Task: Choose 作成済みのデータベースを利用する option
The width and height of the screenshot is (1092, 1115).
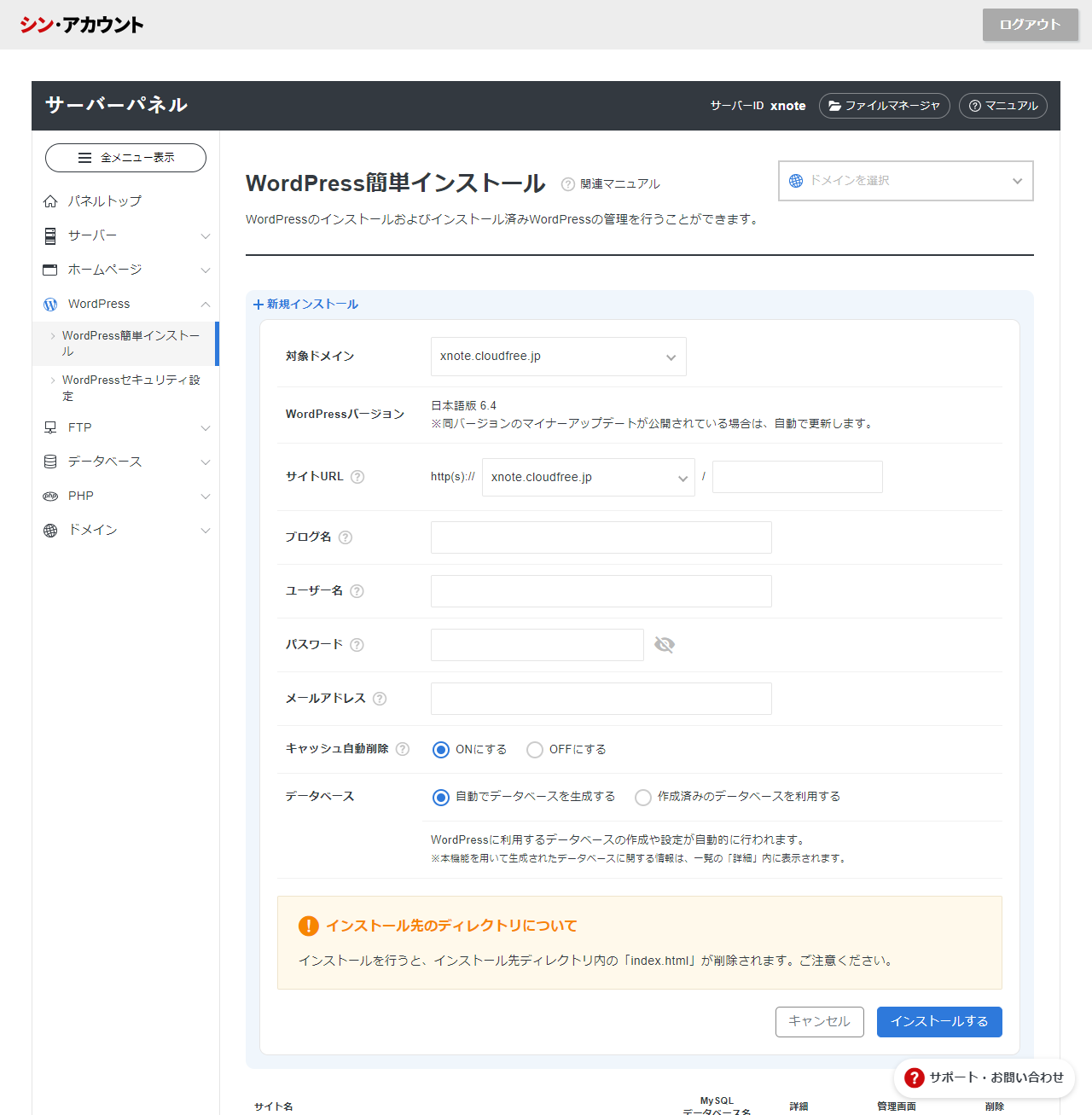Action: (643, 798)
